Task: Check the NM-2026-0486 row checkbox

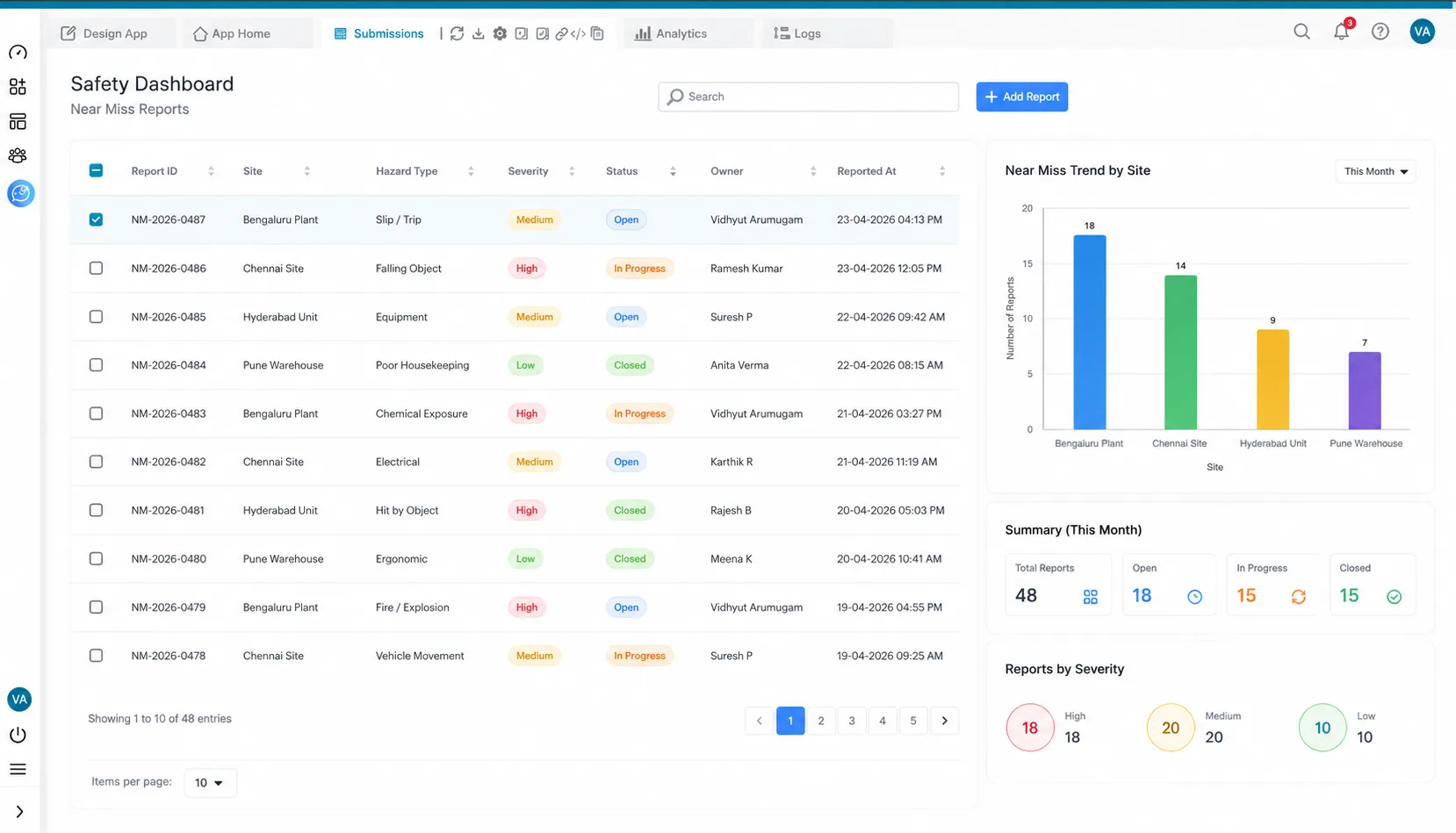Action: coord(96,268)
